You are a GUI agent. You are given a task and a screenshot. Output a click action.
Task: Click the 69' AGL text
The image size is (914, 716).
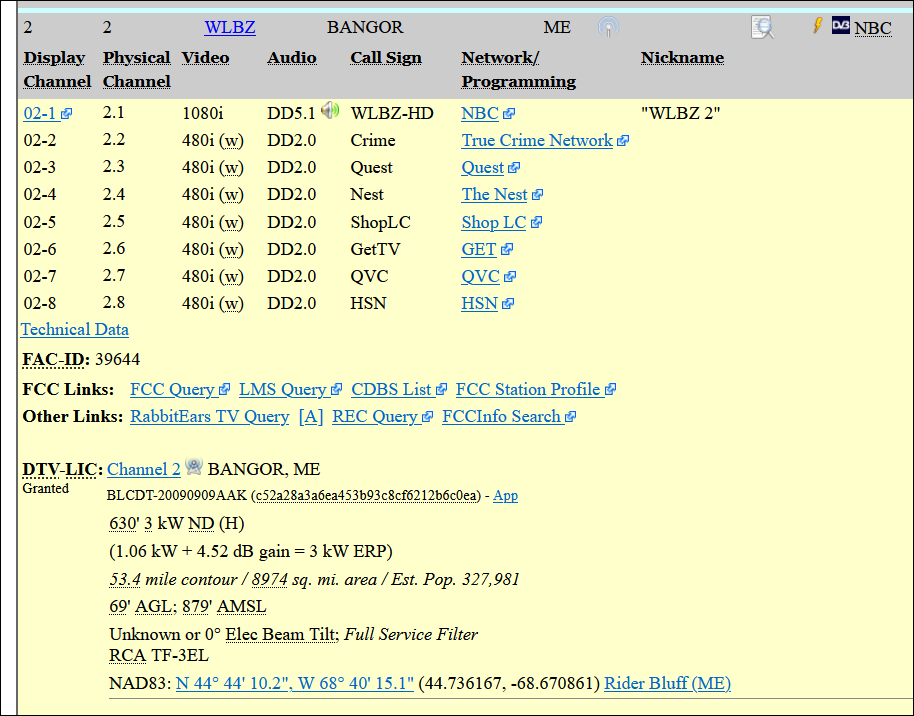141,607
